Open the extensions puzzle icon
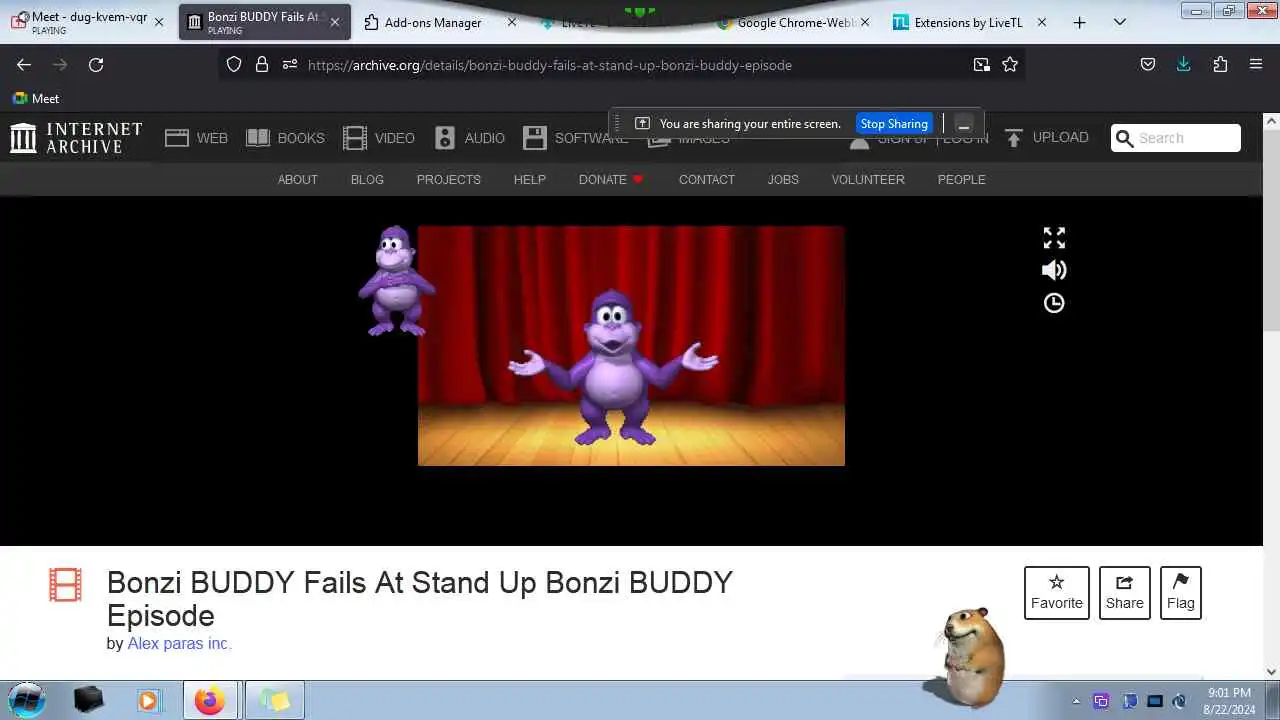Viewport: 1280px width, 720px height. (x=1220, y=64)
